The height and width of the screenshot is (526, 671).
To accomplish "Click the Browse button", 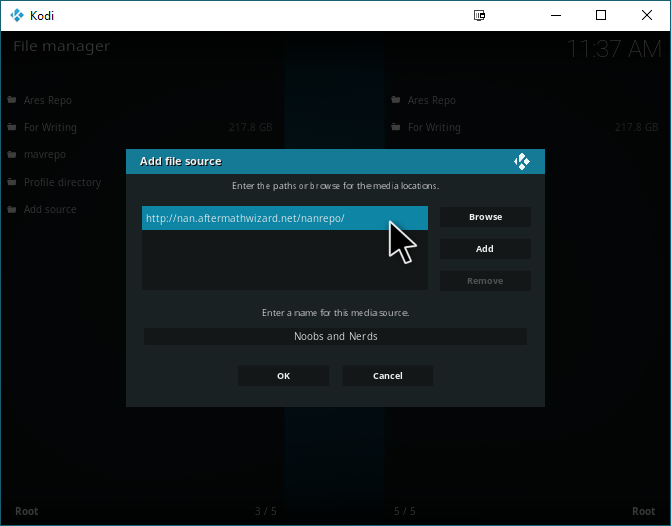I will coord(485,217).
